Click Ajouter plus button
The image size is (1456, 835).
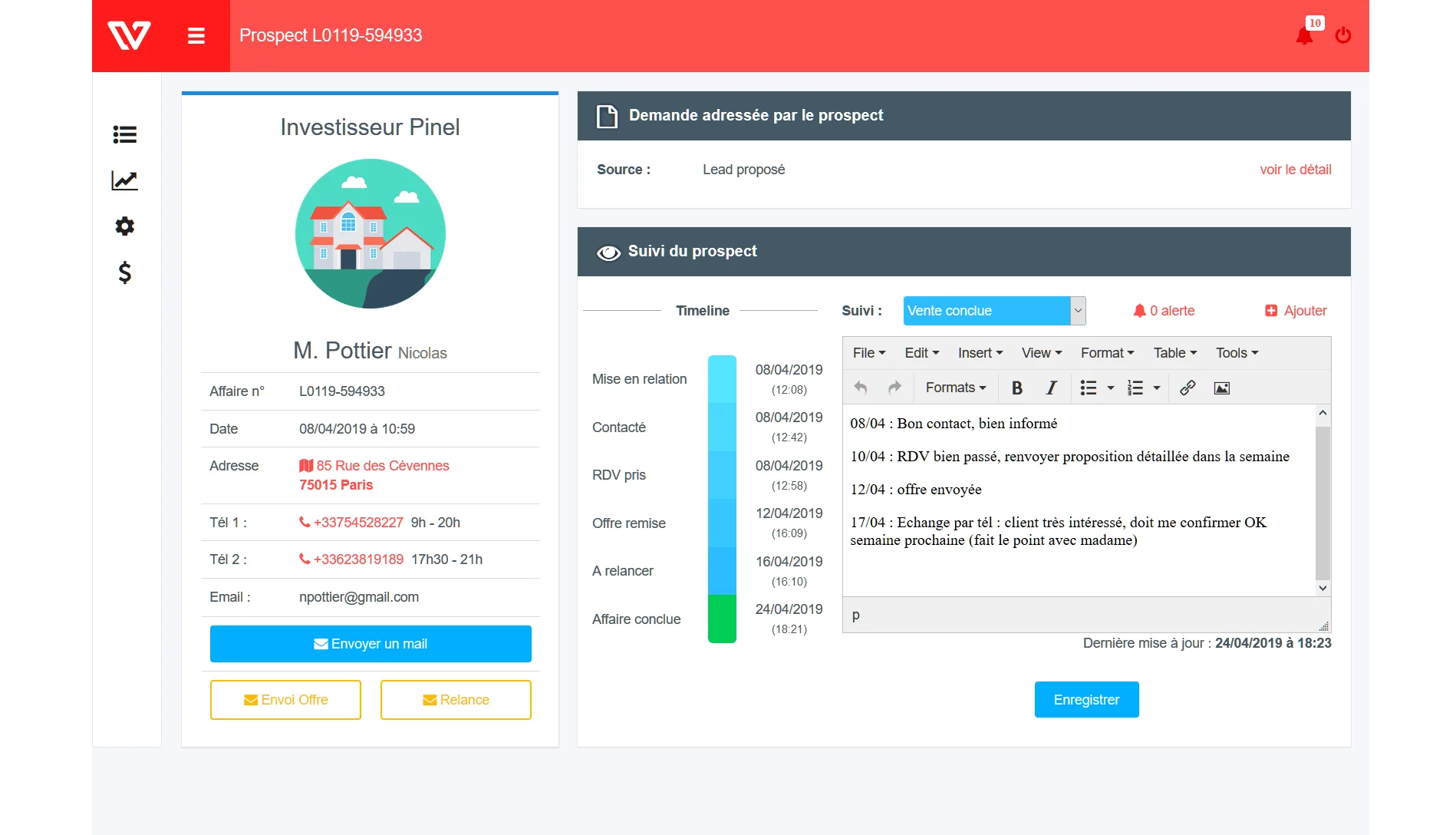point(1296,311)
